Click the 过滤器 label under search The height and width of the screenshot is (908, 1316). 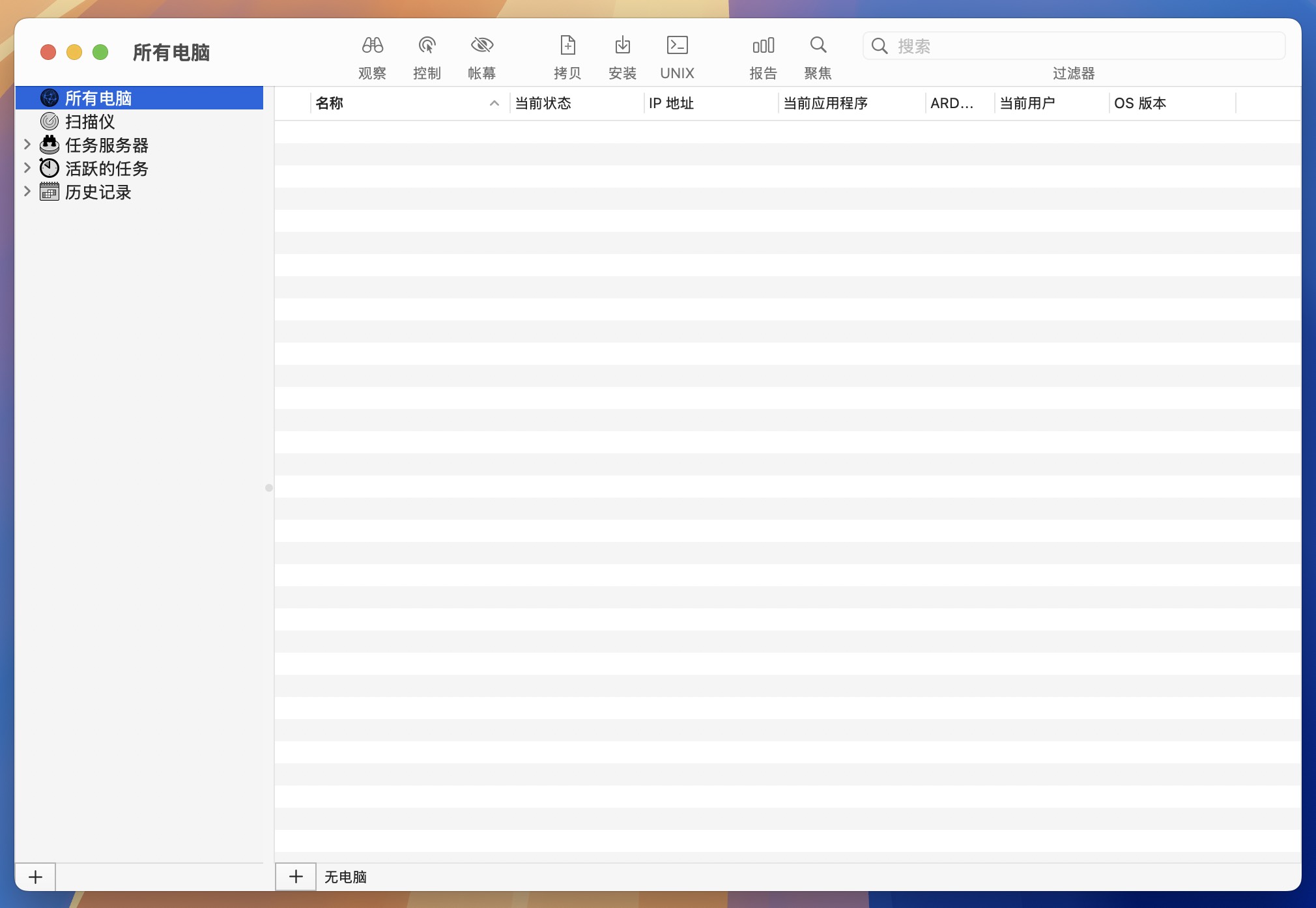click(x=1074, y=74)
